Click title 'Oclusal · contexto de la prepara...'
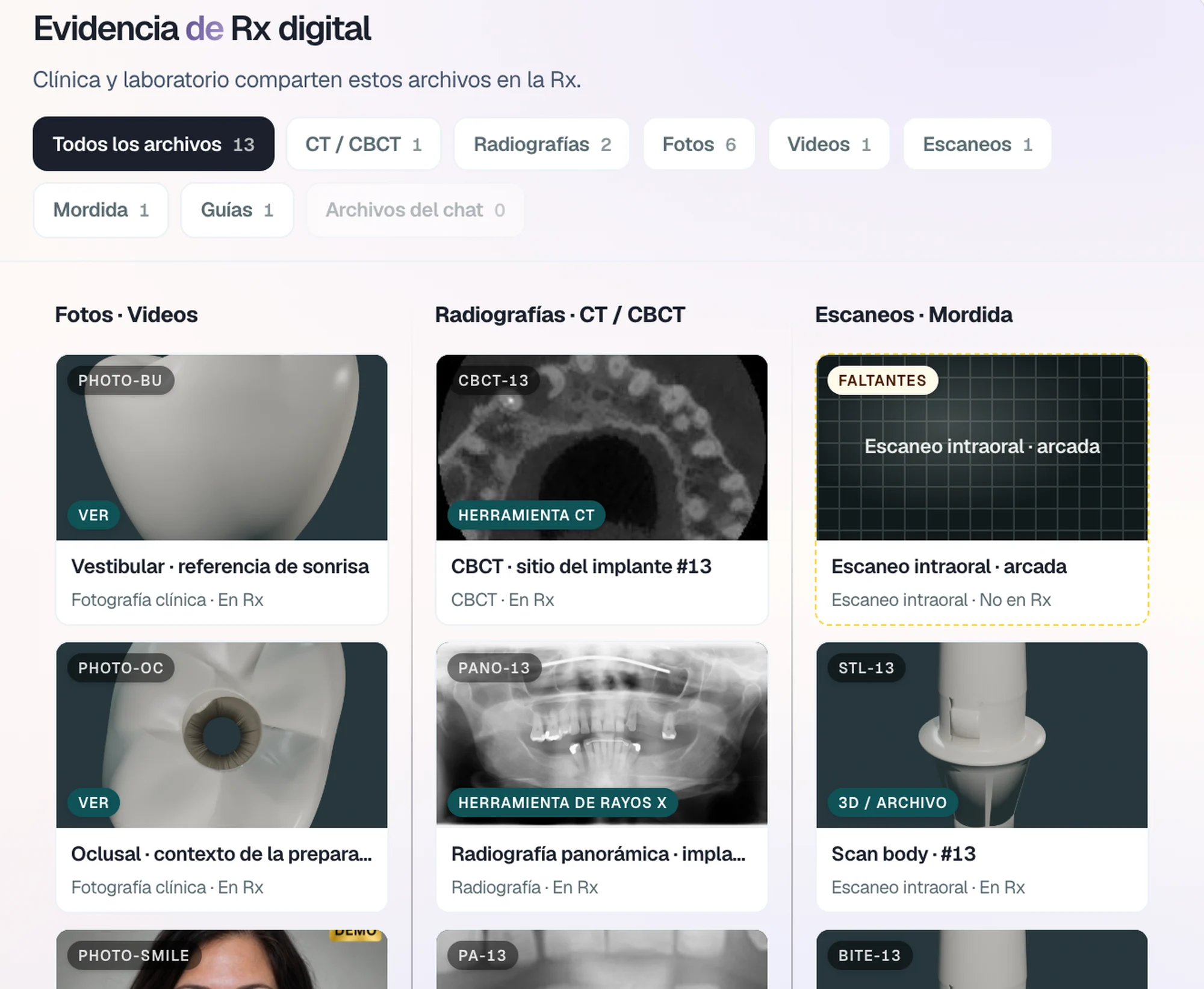The width and height of the screenshot is (1204, 989). coord(222,854)
